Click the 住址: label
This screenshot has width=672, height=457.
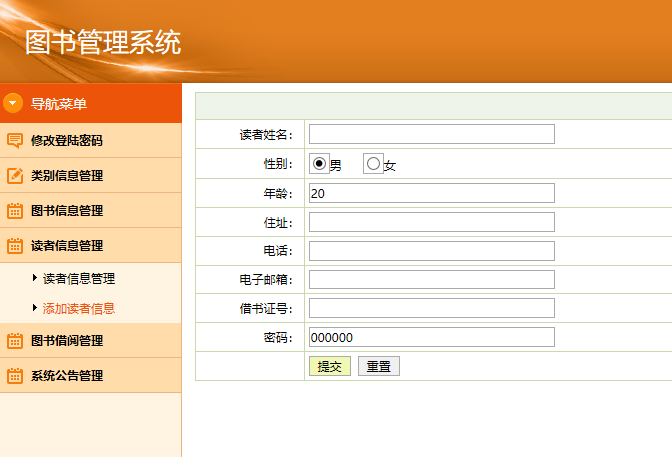[278, 222]
